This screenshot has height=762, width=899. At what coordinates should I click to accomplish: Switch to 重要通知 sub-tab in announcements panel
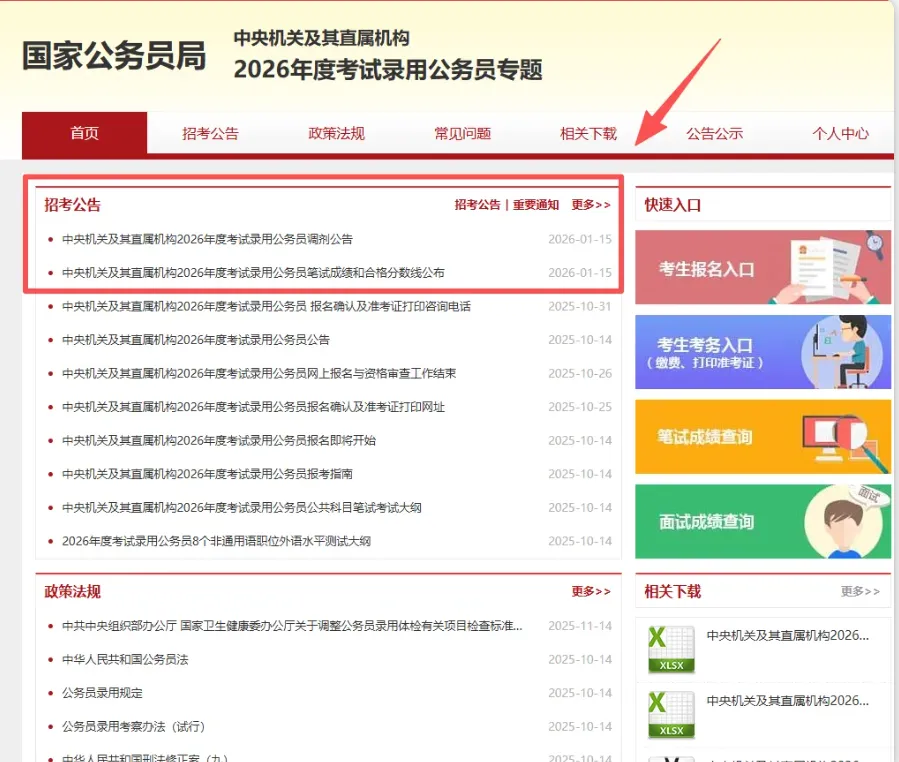536,205
